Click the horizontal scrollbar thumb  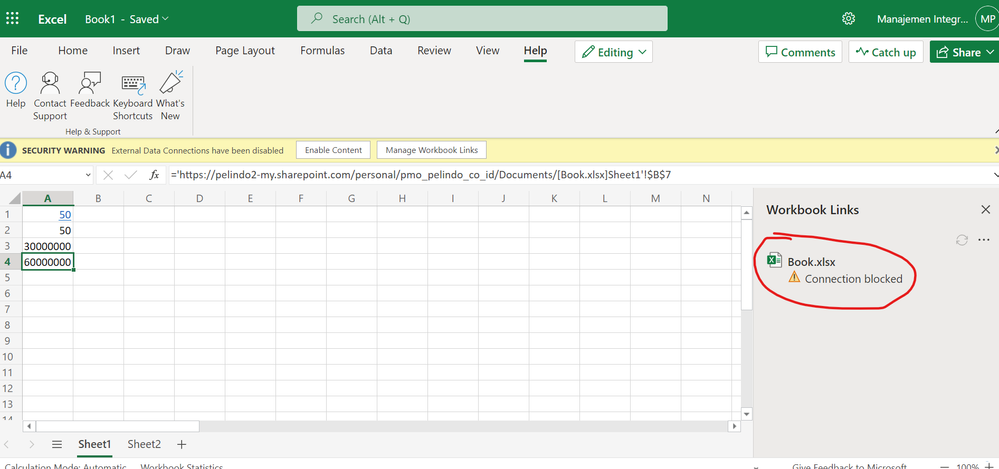118,426
